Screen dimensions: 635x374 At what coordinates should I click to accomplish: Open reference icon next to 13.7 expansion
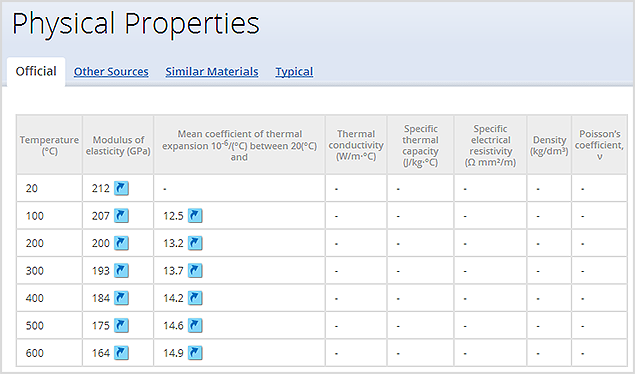click(x=195, y=271)
